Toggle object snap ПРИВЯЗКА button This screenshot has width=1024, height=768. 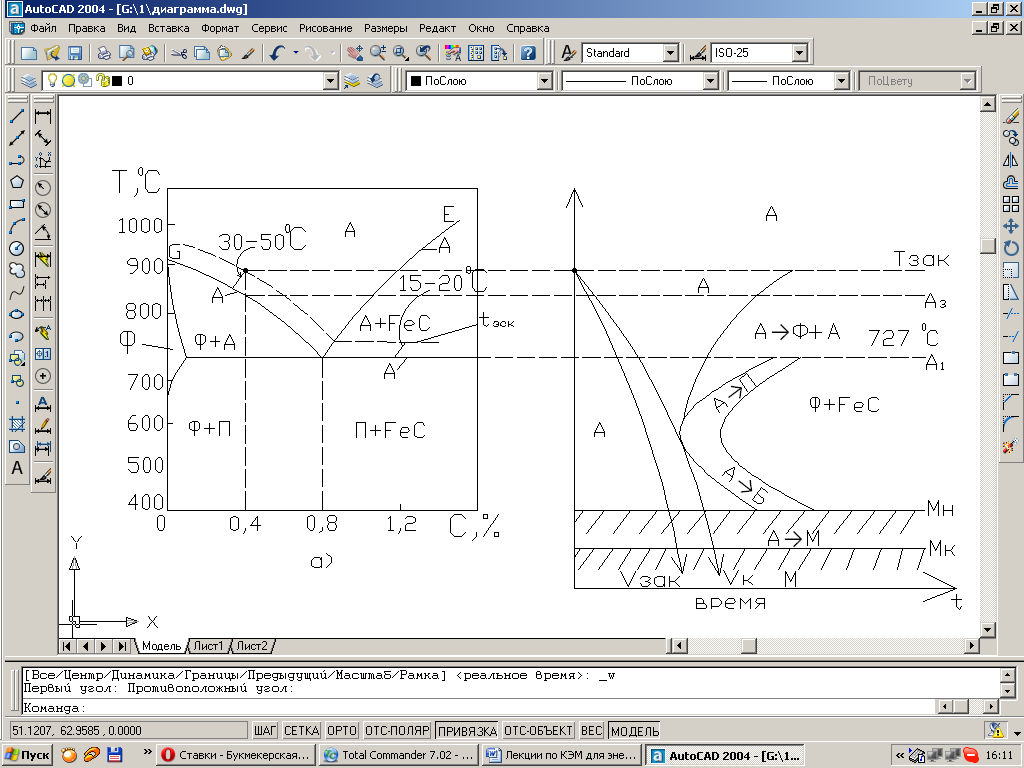[x=467, y=731]
